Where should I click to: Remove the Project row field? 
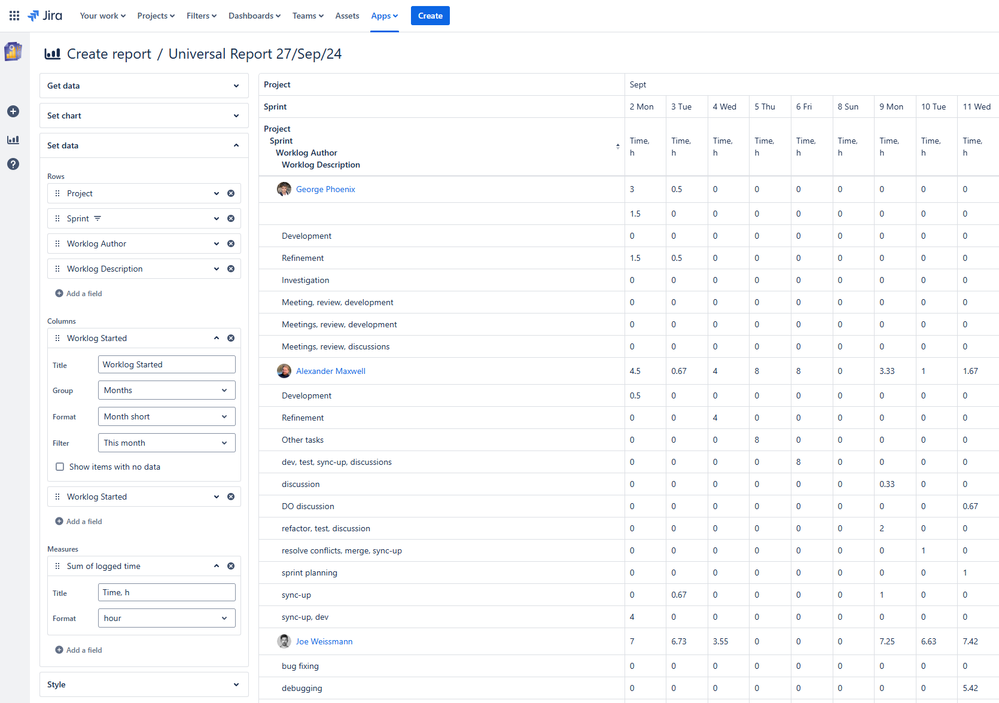[x=231, y=193]
